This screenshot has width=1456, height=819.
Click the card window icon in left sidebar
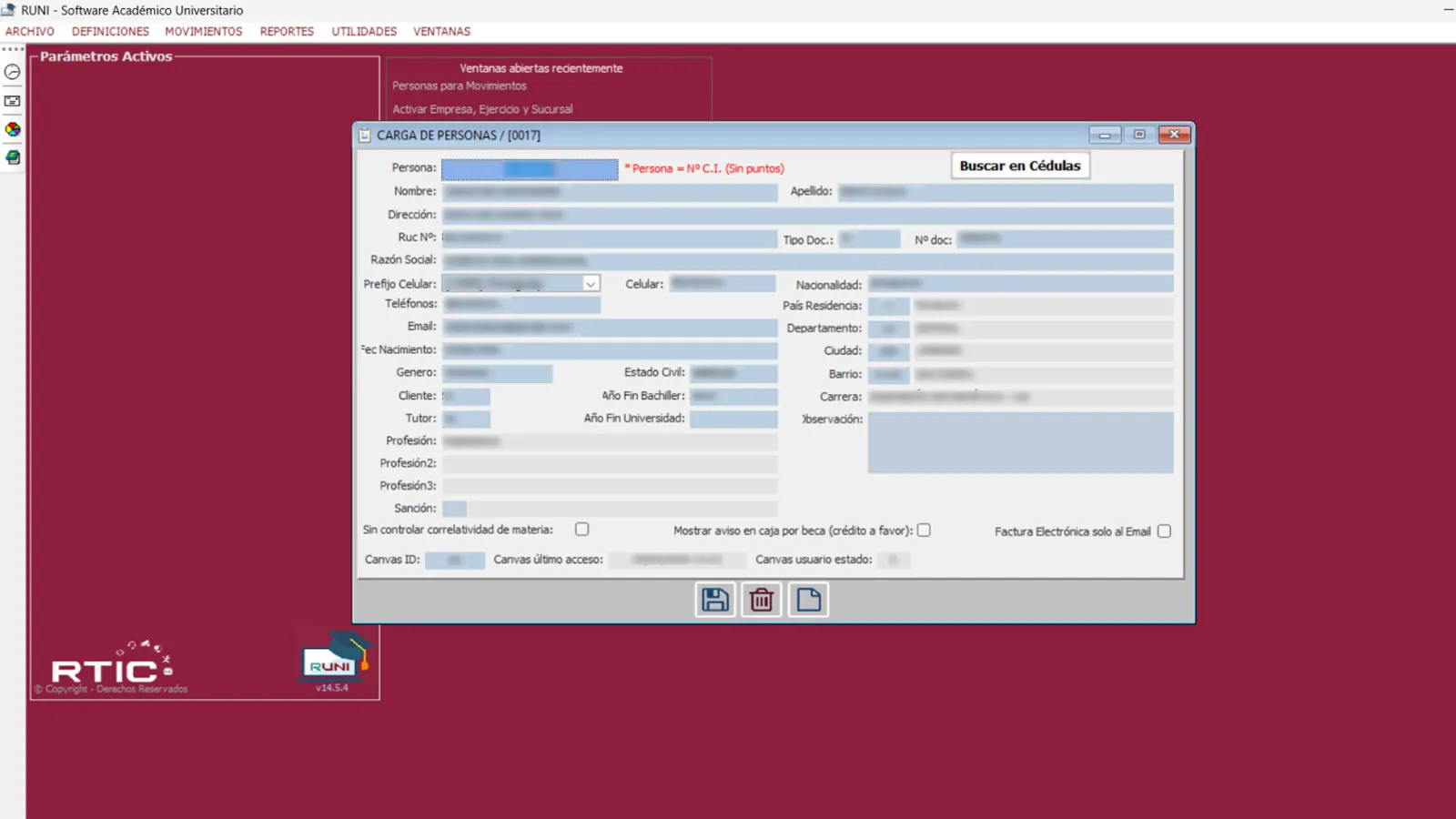(13, 101)
